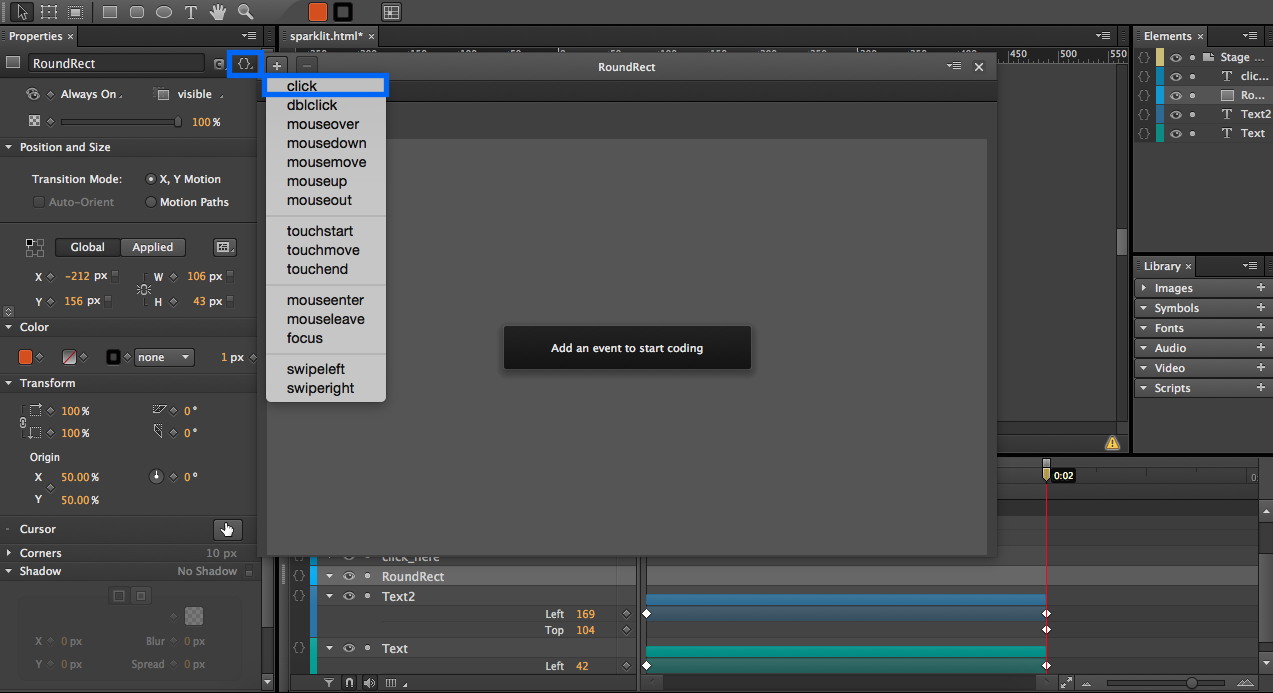Viewport: 1273px width, 693px height.
Task: Open the Open Actions braces icon in Properties
Action: [245, 63]
